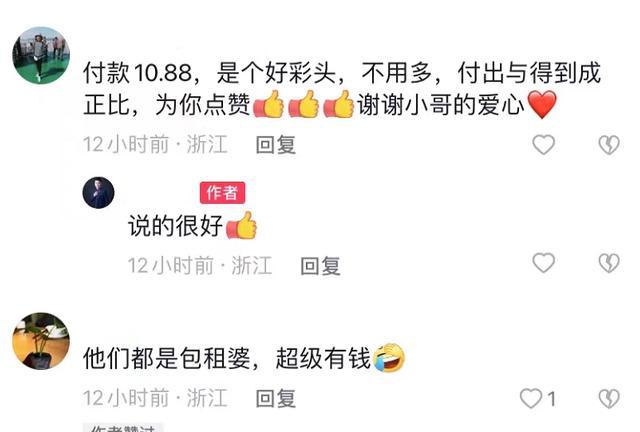Image resolution: width=640 pixels, height=432 pixels.
Task: Open the plant avatar of third commenter
Action: (41, 341)
